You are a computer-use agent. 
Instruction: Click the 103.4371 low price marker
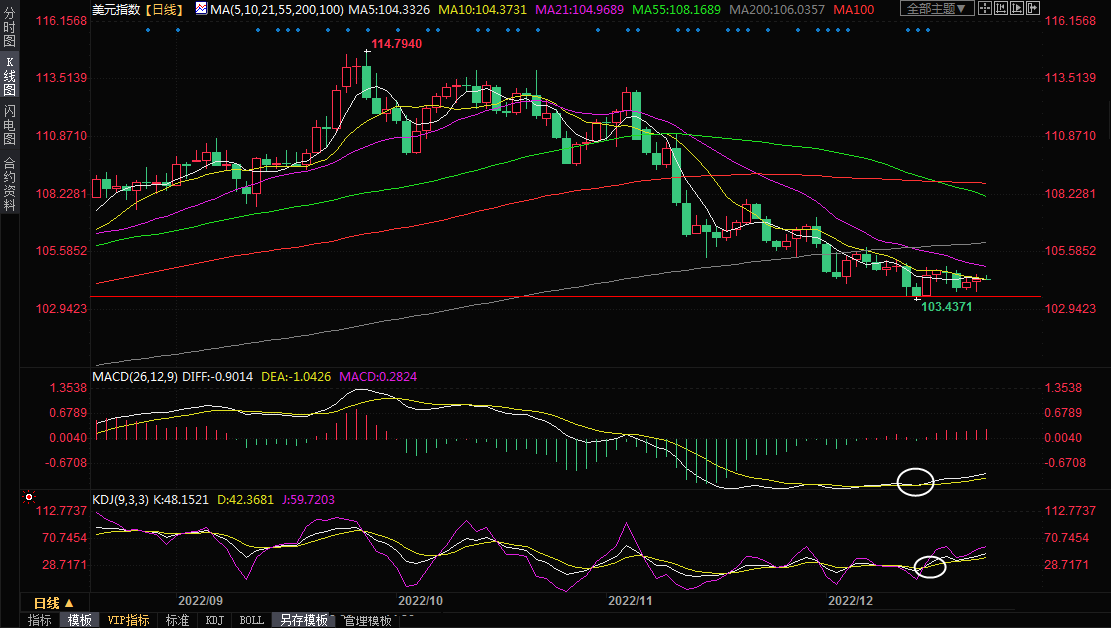[x=945, y=307]
